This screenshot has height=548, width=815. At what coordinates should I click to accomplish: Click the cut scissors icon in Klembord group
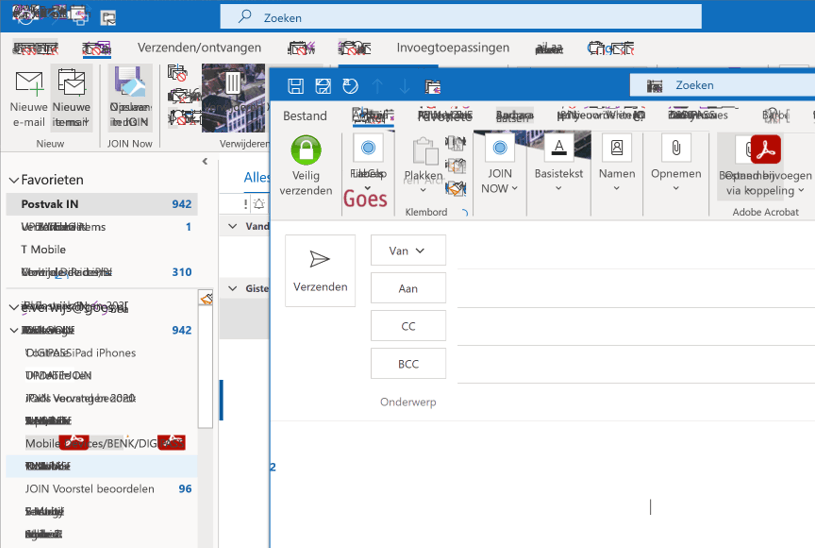coord(455,142)
